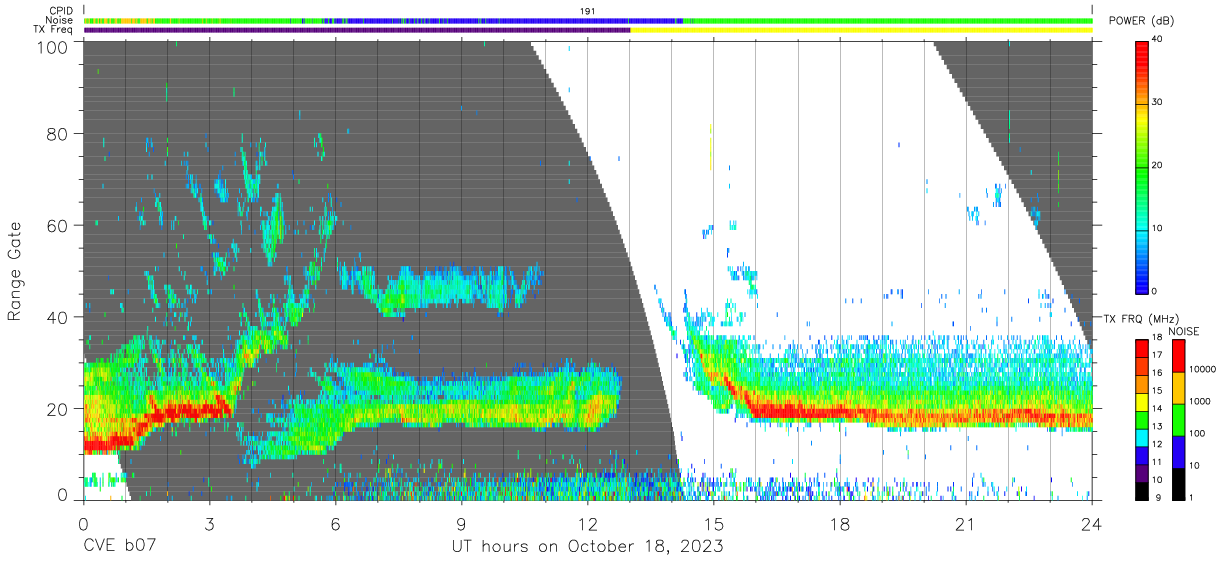Screen dimensions: 1228x567
Task: Click the noise scale value 10000
Action: click(1203, 369)
